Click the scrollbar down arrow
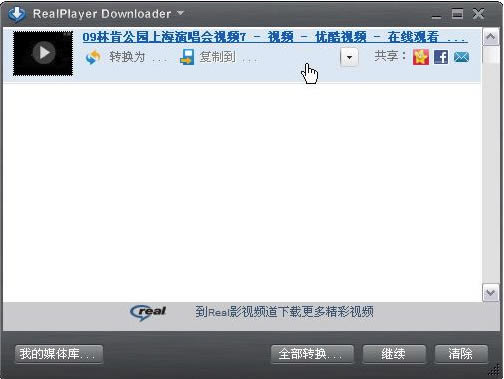504x379 pixels. click(x=490, y=293)
